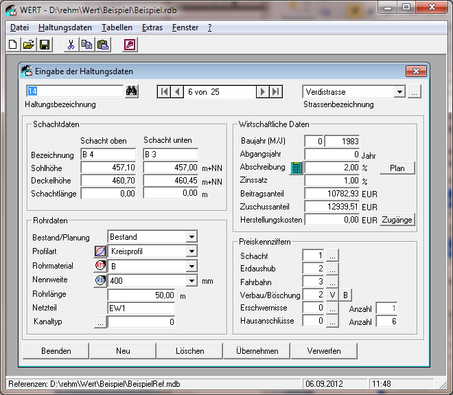This screenshot has height=395, width=453.
Task: Expand the Strassenbezeichnung Verdistrasse dropdown
Action: (399, 92)
